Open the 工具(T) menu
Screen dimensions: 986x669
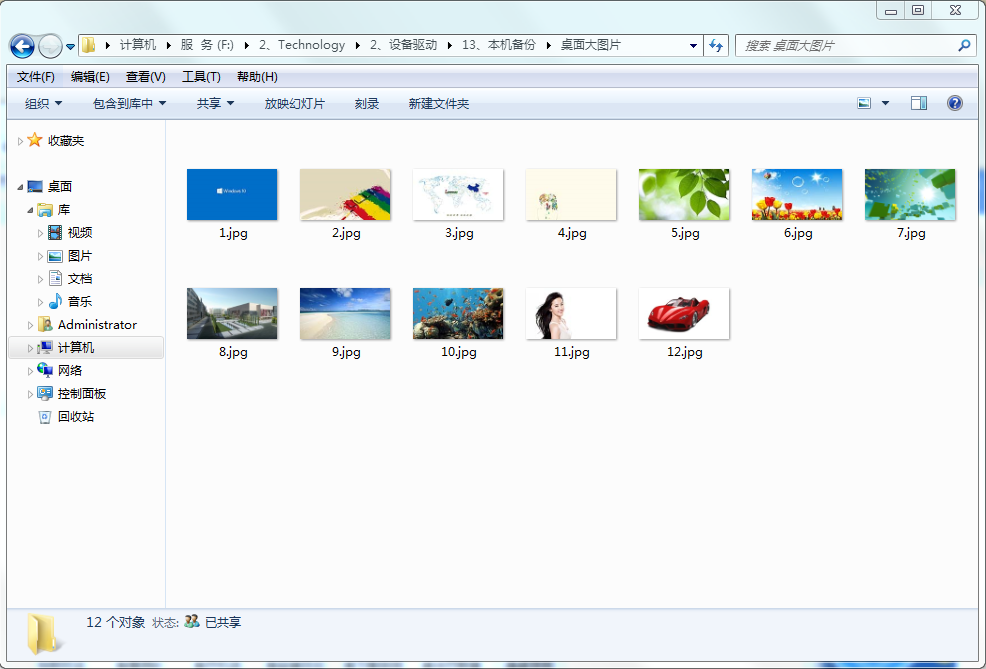point(201,77)
